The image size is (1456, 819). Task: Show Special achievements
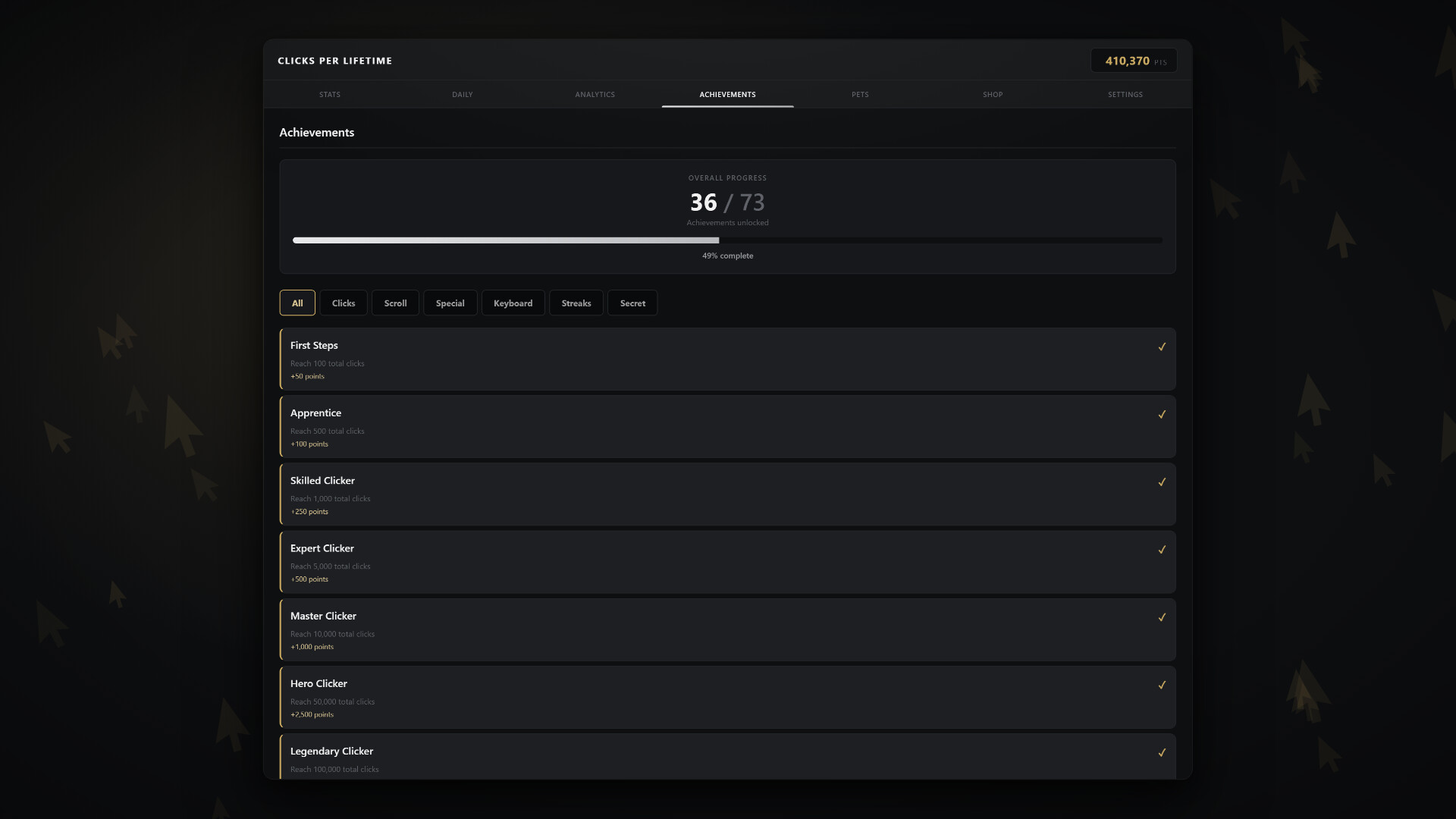(450, 303)
